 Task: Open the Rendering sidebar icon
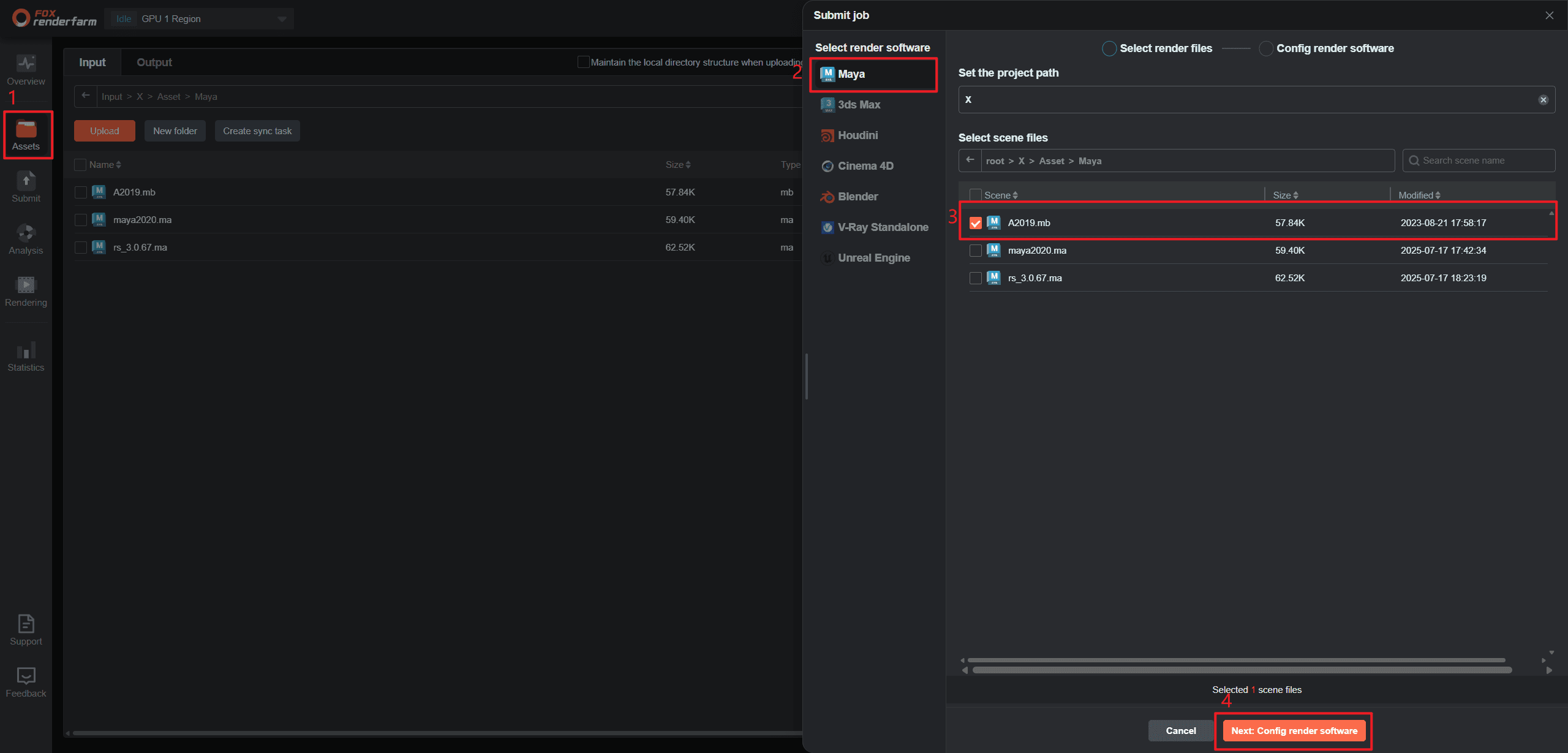(26, 292)
